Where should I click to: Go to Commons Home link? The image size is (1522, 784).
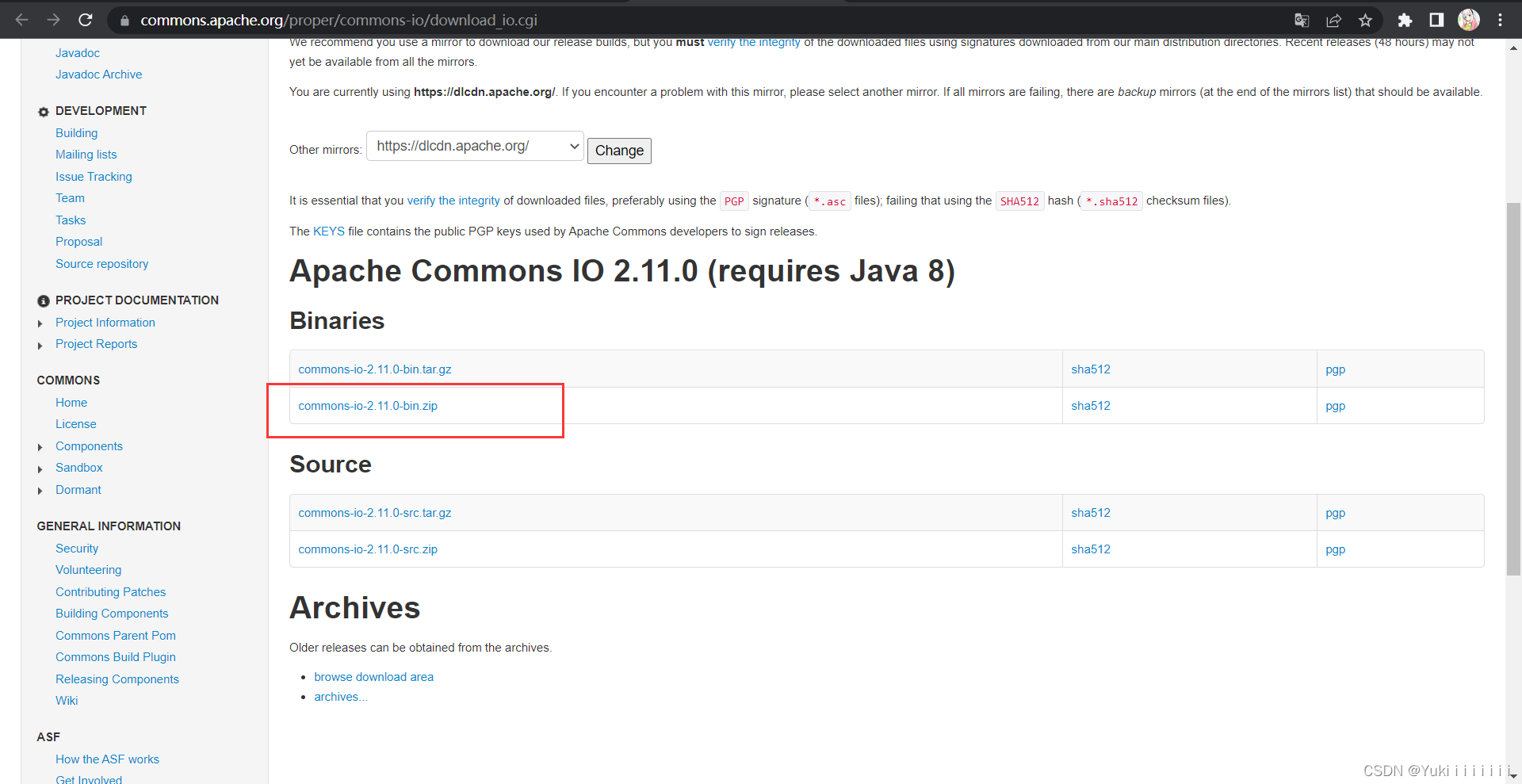pyautogui.click(x=71, y=403)
